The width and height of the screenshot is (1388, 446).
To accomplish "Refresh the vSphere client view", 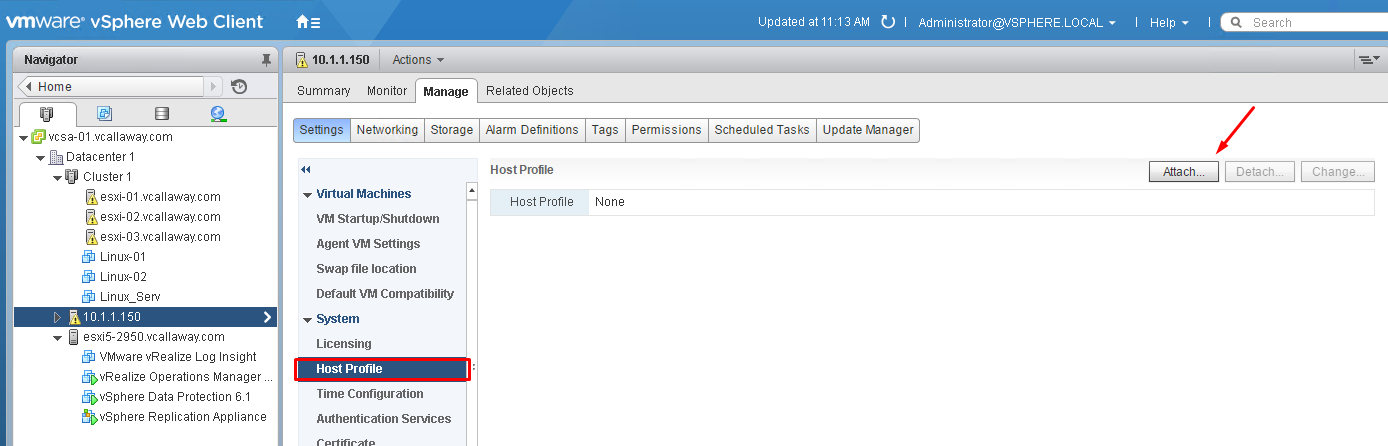I will click(x=887, y=22).
